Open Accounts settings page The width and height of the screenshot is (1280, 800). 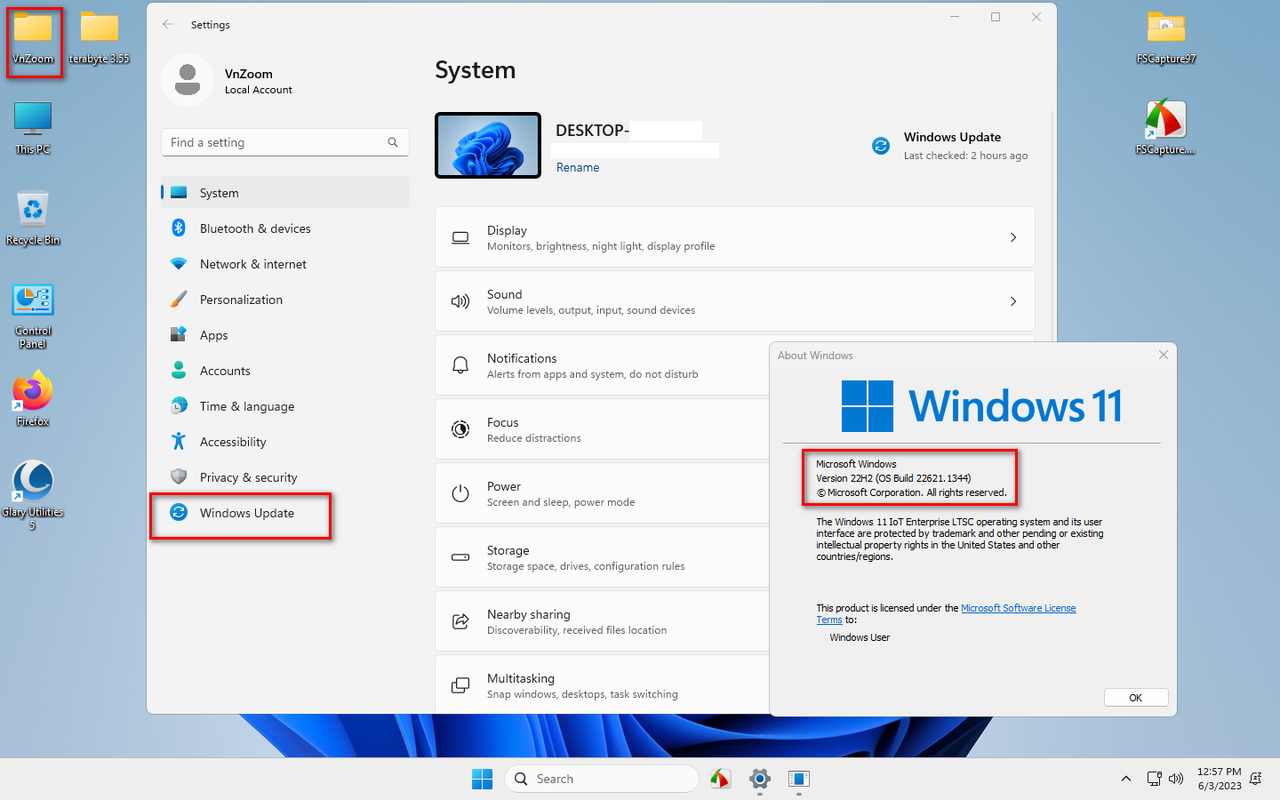[x=285, y=370]
